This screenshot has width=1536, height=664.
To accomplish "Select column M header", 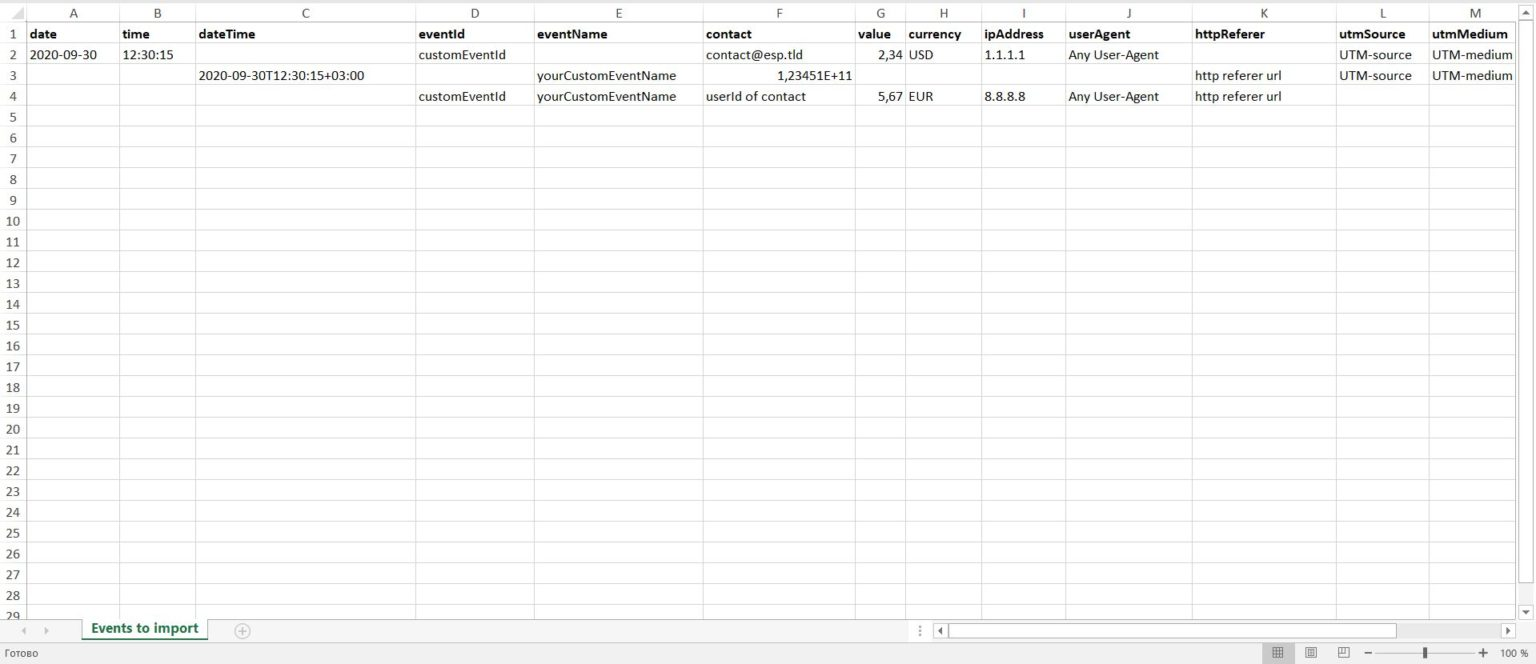I will [x=1475, y=13].
